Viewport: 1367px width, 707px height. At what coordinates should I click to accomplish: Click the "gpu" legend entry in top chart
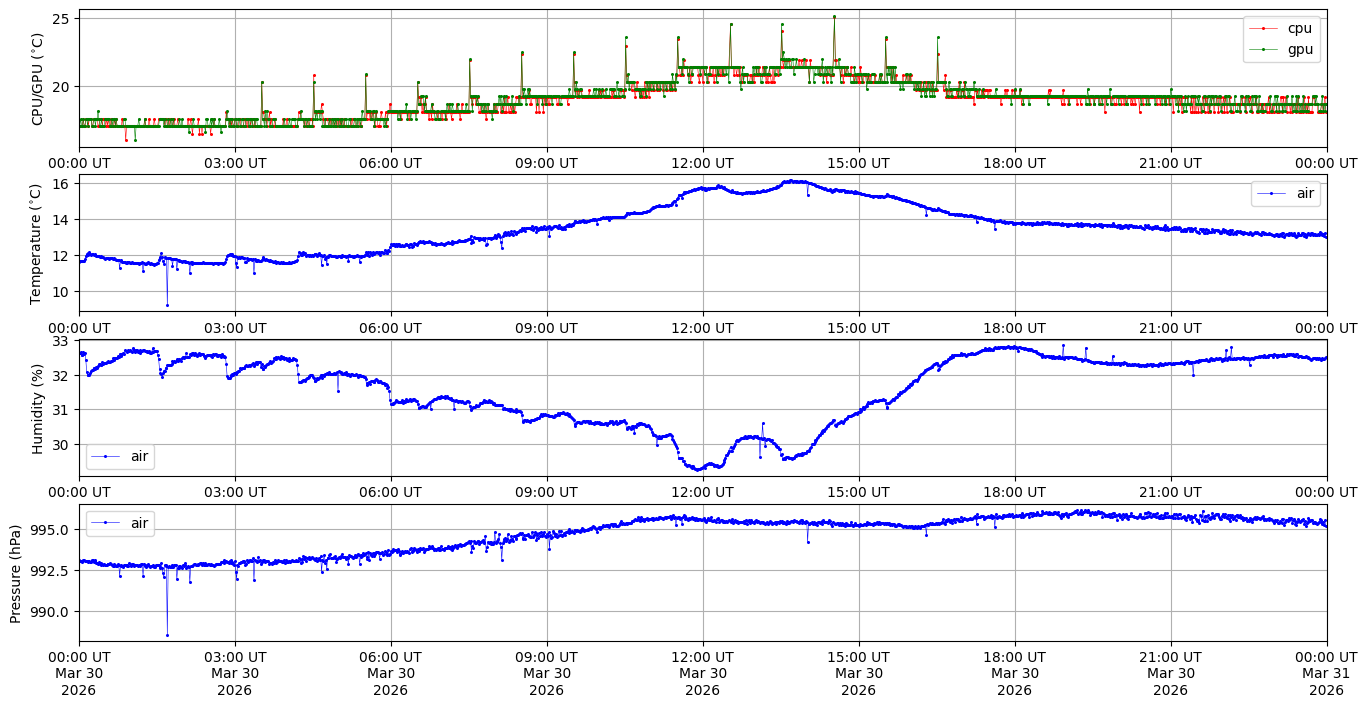coord(1300,49)
